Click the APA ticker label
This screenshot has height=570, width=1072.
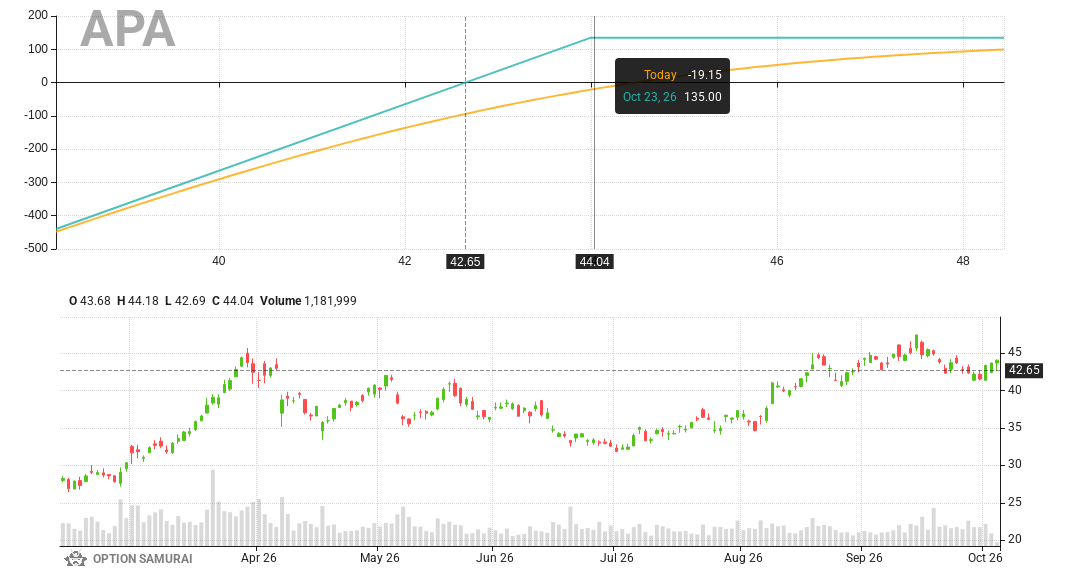click(127, 29)
